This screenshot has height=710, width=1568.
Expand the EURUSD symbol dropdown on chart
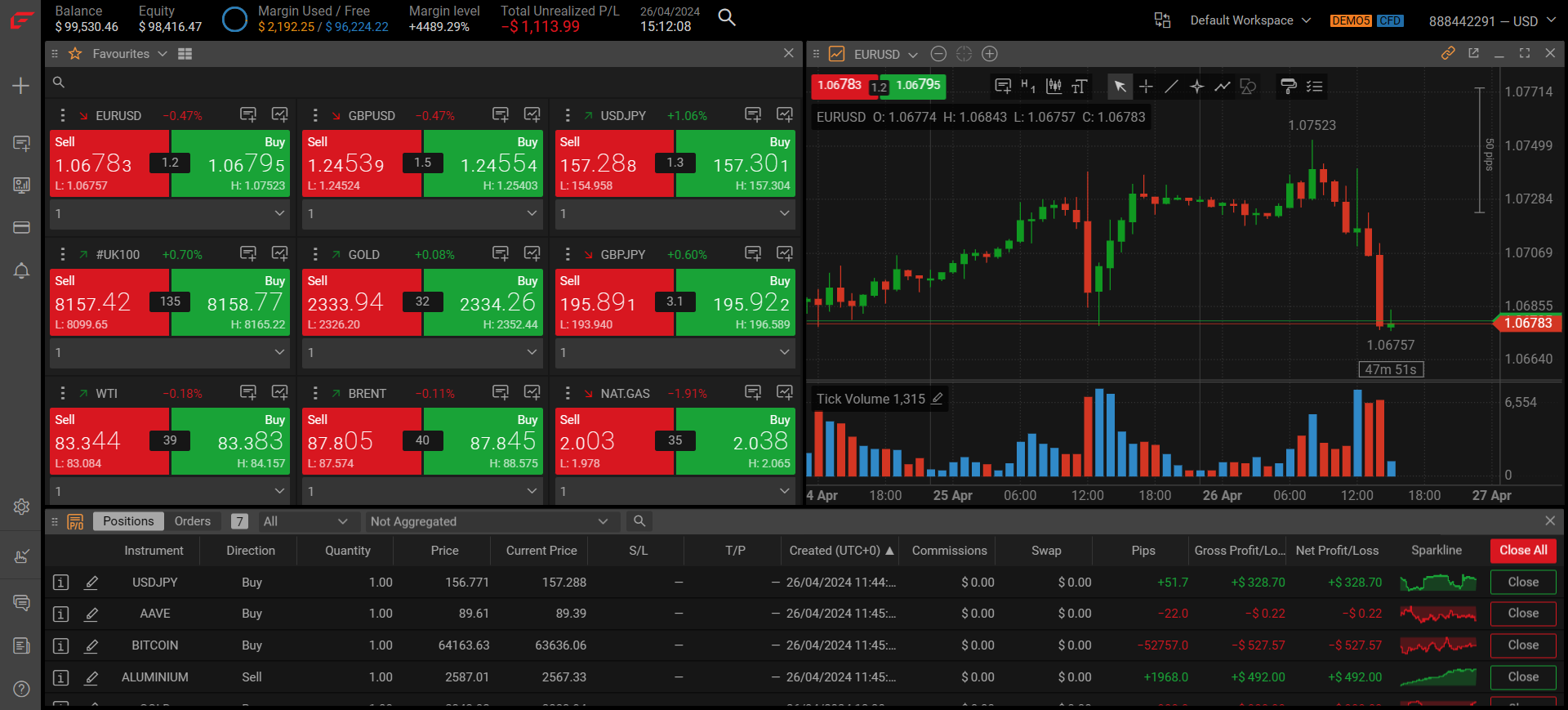[913, 55]
